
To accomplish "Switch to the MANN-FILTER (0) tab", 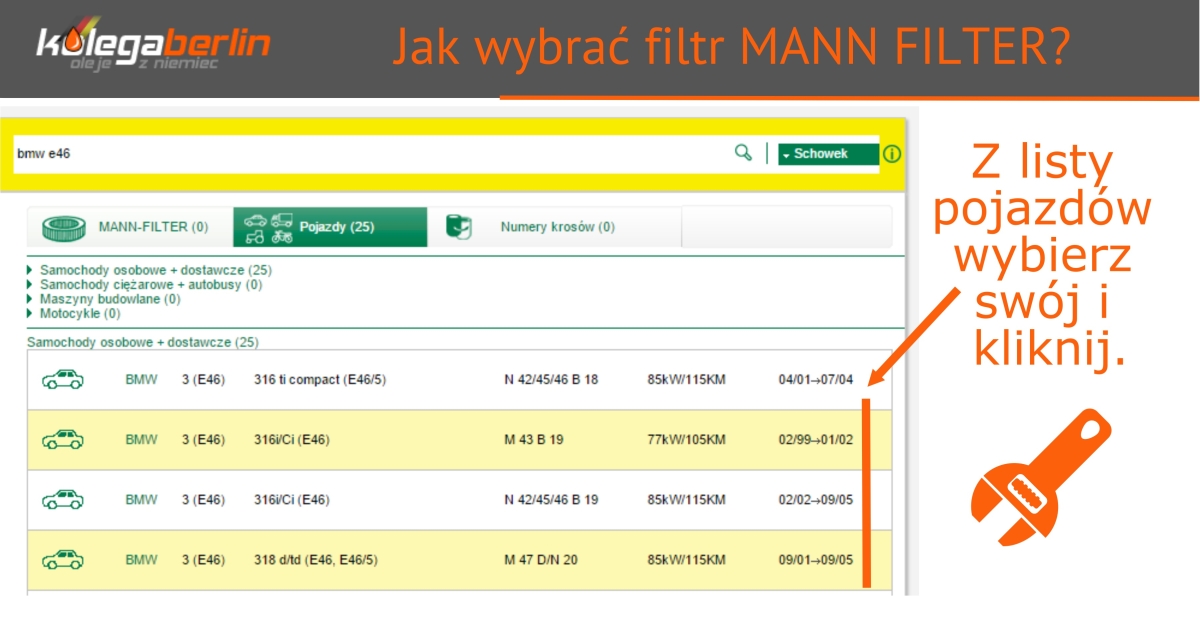I will pyautogui.click(x=131, y=227).
